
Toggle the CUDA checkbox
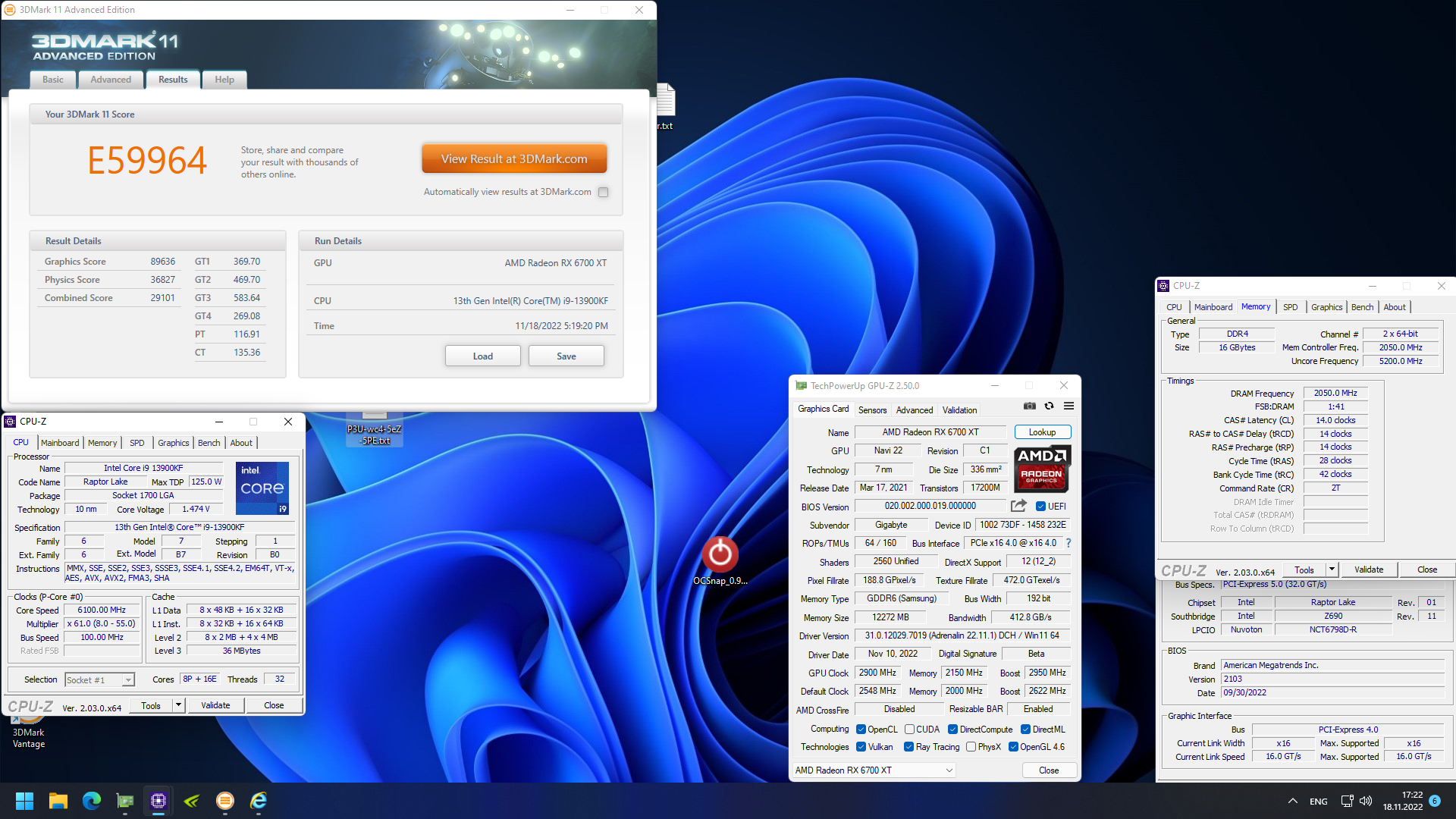coord(909,730)
